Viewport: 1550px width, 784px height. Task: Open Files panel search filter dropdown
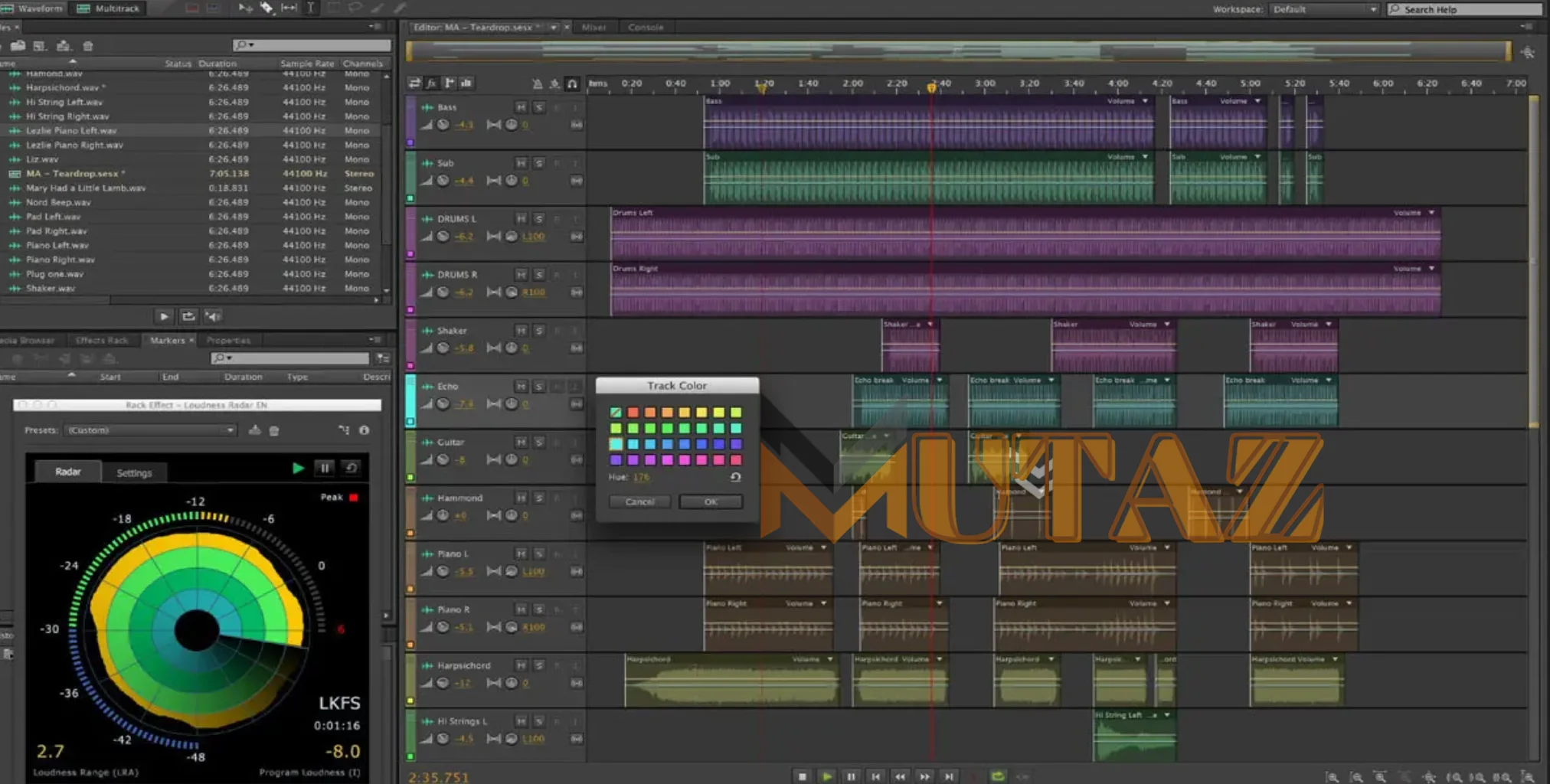(x=245, y=45)
